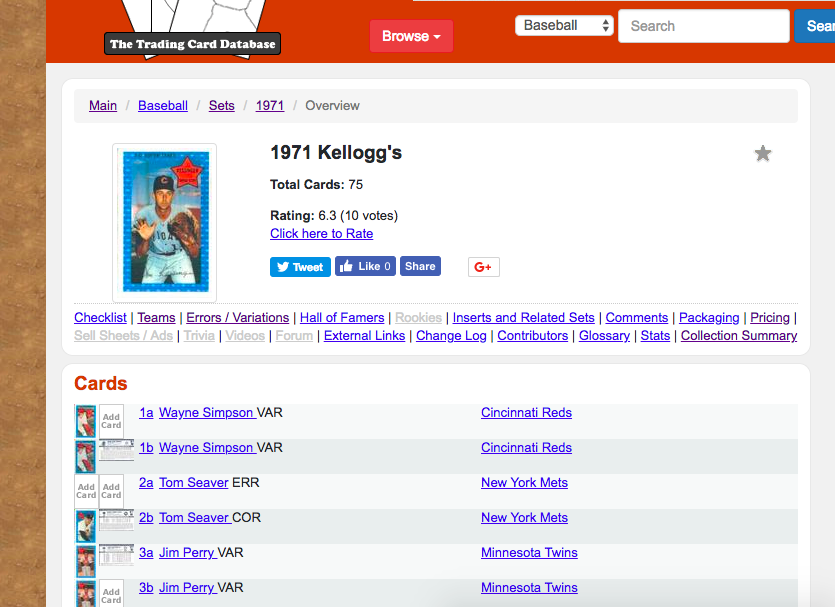Image resolution: width=835 pixels, height=607 pixels.
Task: Go to Baseball breadcrumb link
Action: coord(163,105)
